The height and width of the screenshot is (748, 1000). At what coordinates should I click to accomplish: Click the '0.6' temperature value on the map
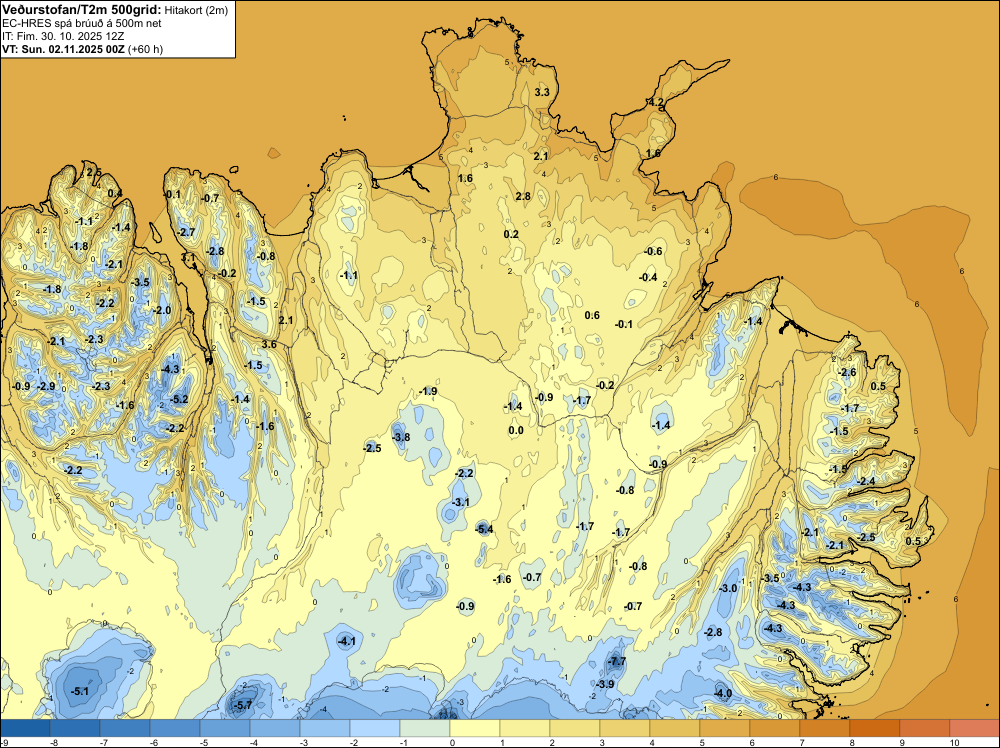coord(592,315)
